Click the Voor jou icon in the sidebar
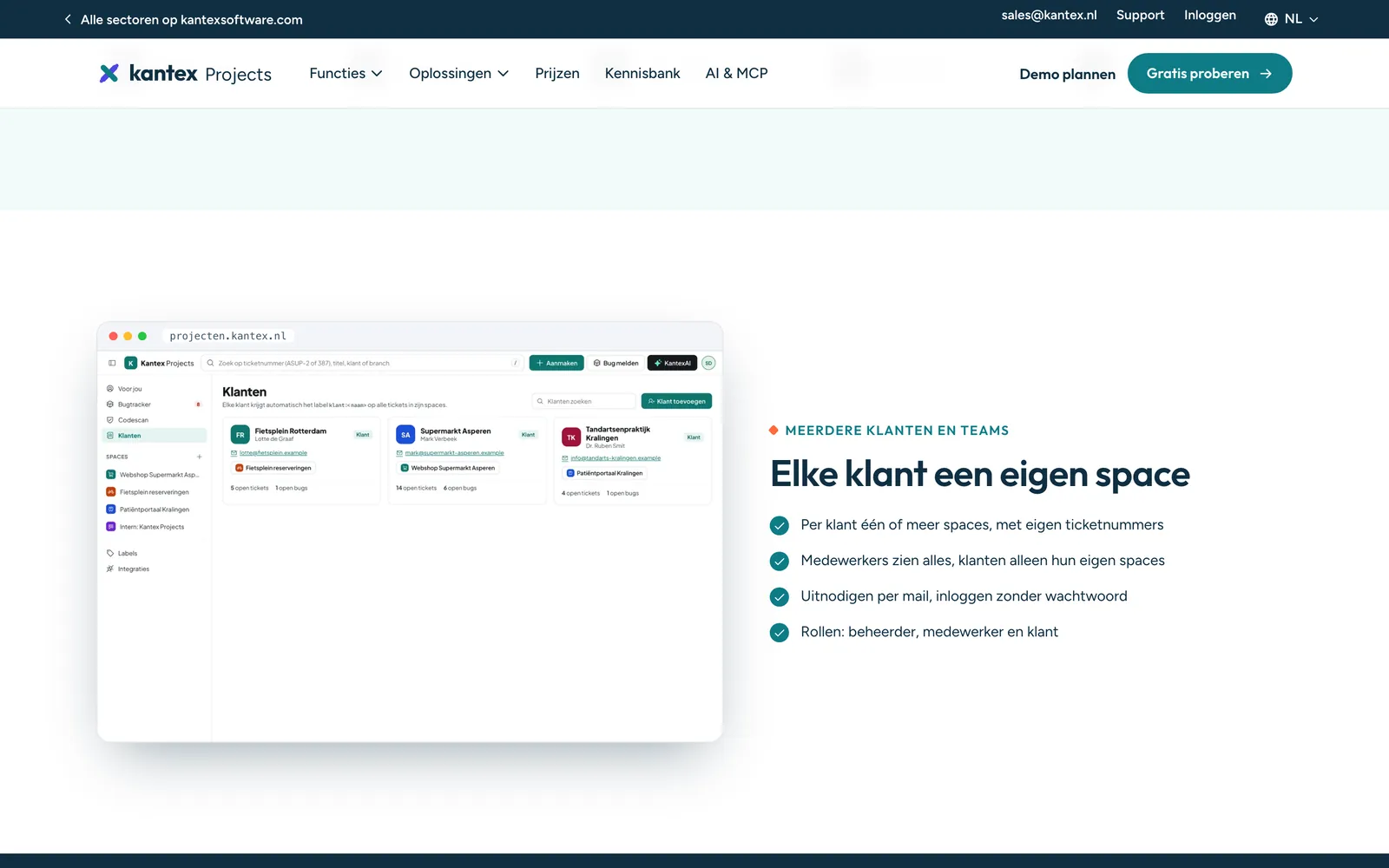This screenshot has height=868, width=1389. click(110, 389)
